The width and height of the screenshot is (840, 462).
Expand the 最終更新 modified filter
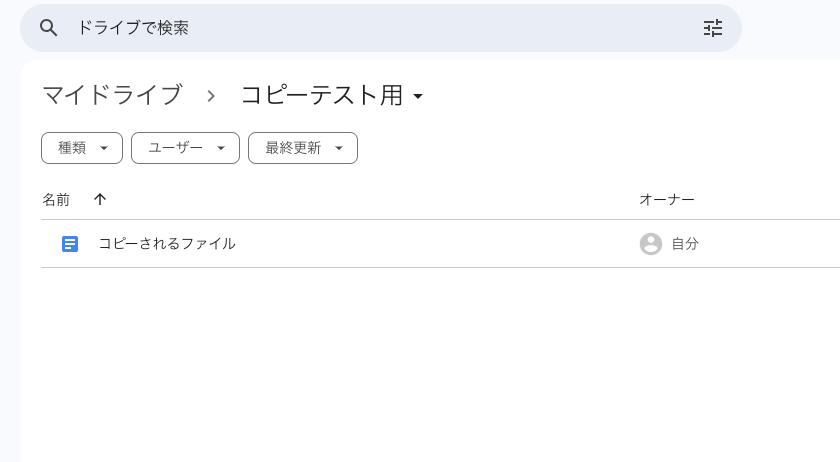tap(302, 148)
